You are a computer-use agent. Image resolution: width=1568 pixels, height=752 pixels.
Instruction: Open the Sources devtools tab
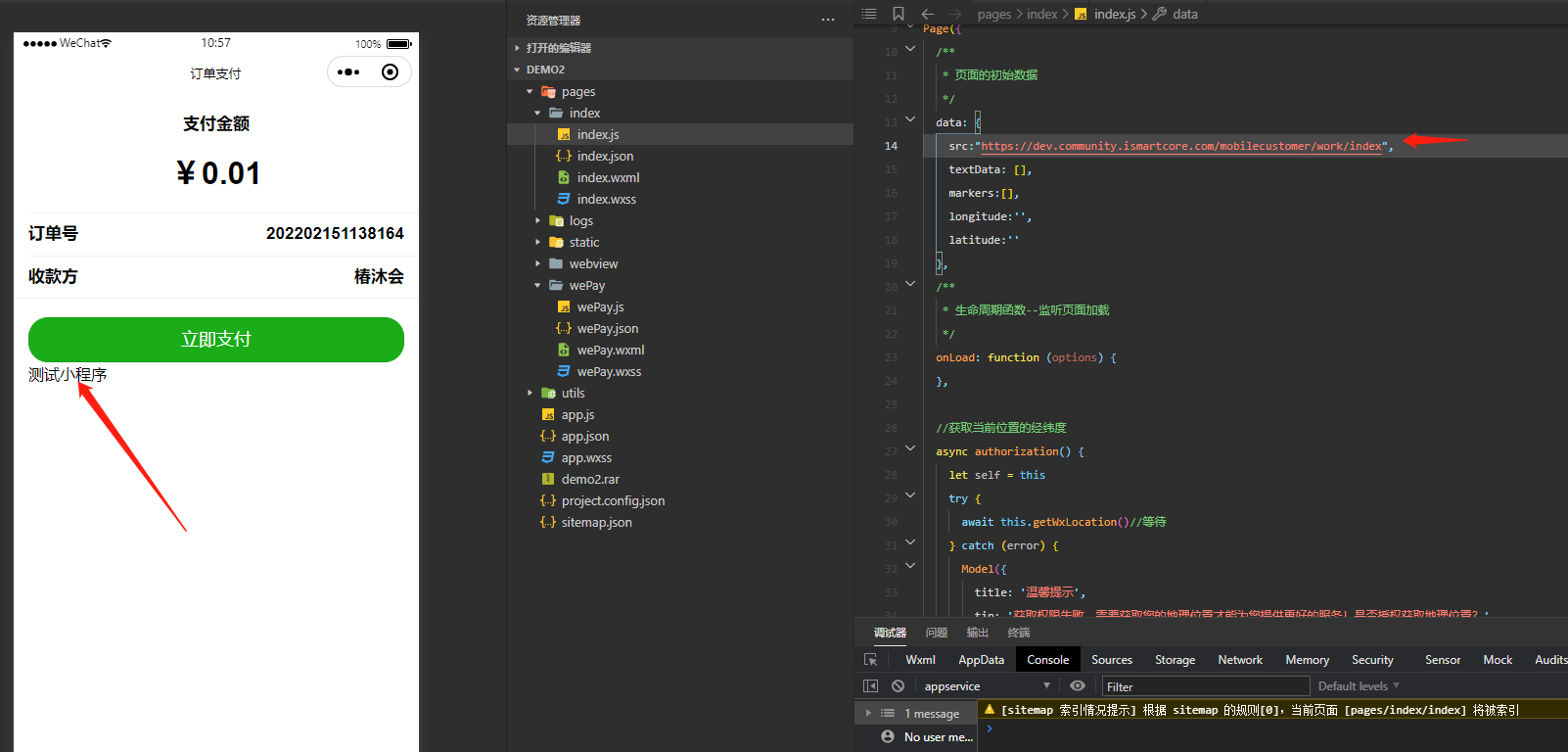coord(1112,660)
